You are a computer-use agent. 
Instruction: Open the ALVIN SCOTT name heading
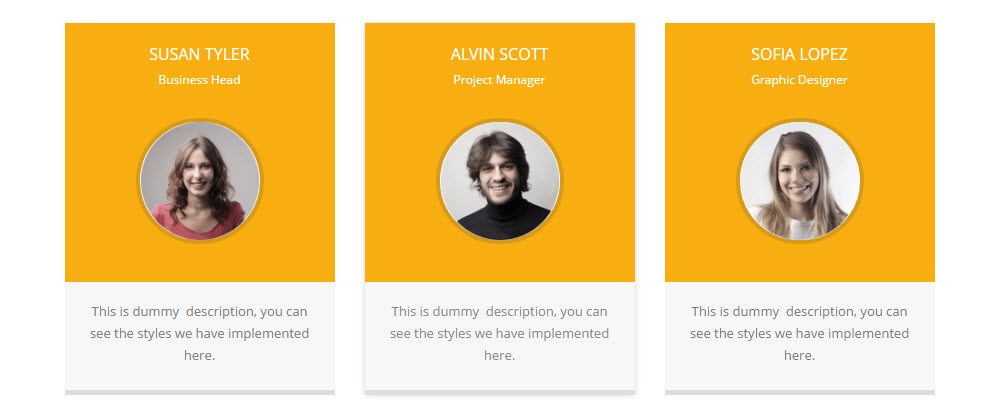[499, 54]
